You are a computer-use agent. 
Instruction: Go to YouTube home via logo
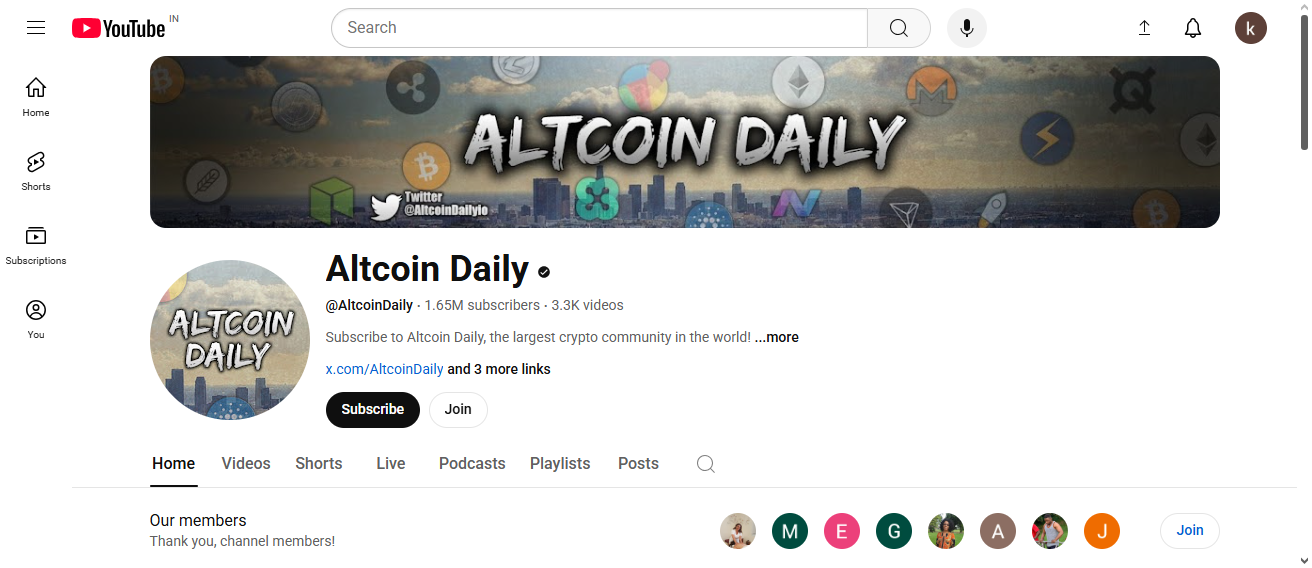(x=118, y=28)
